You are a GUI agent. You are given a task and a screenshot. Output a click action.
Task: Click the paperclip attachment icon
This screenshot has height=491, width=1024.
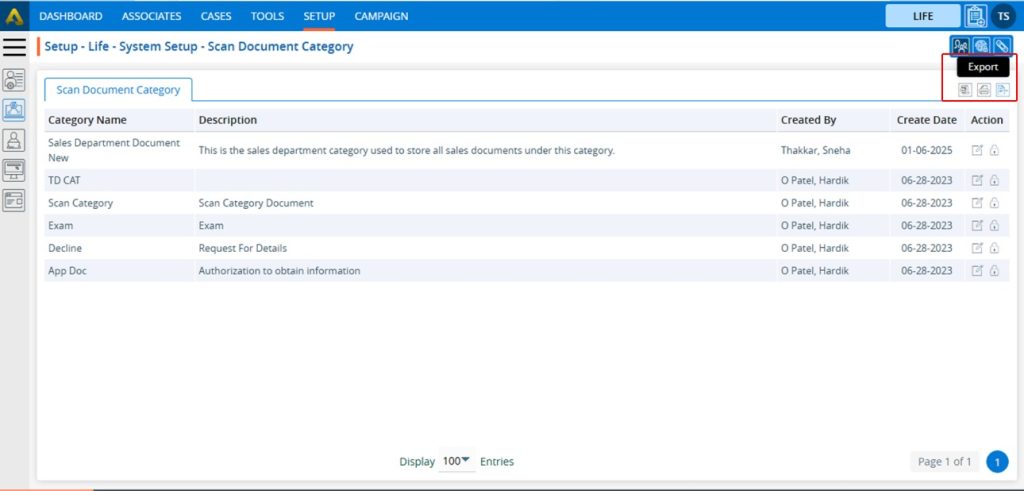click(1001, 46)
